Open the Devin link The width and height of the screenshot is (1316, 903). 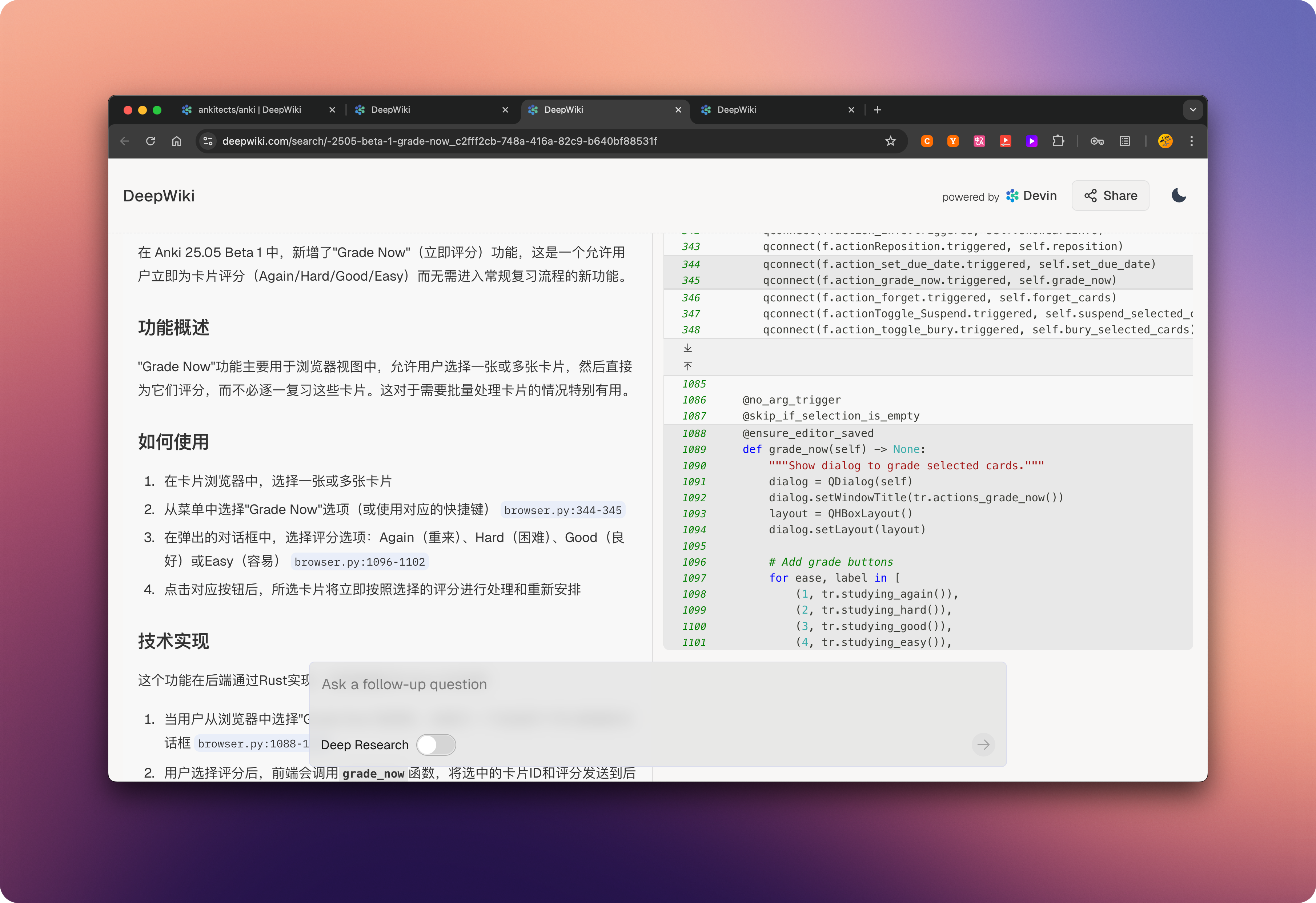pos(1032,195)
